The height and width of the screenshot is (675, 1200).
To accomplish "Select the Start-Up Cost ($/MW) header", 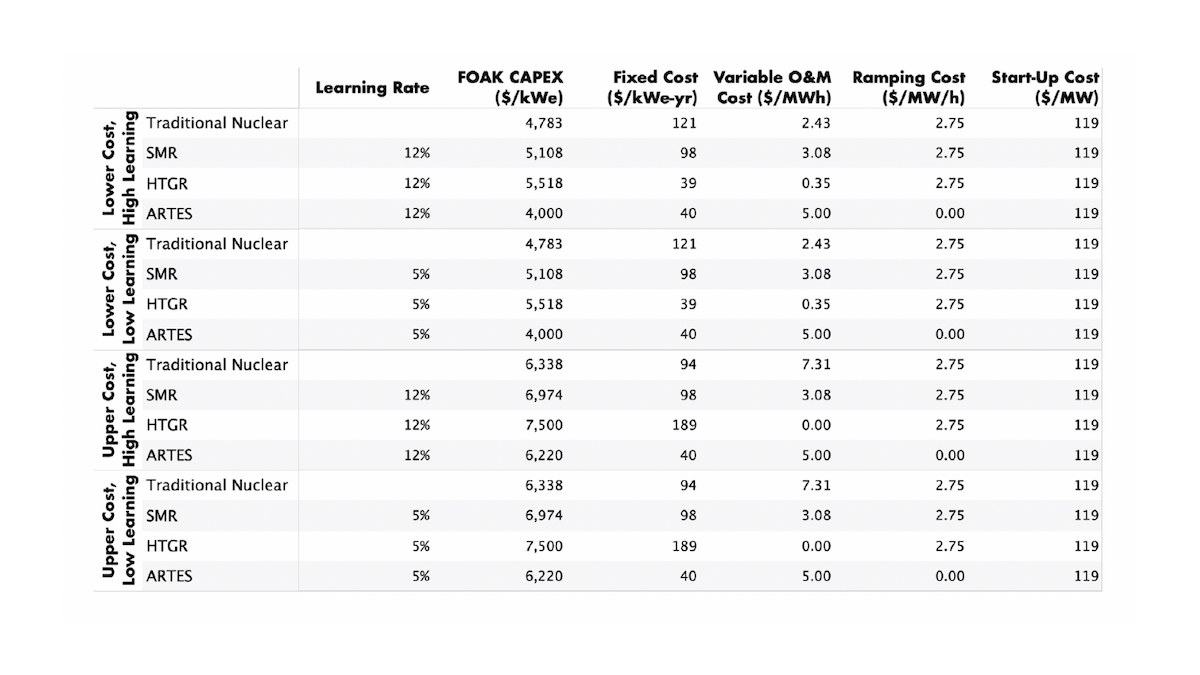I will [x=1045, y=87].
